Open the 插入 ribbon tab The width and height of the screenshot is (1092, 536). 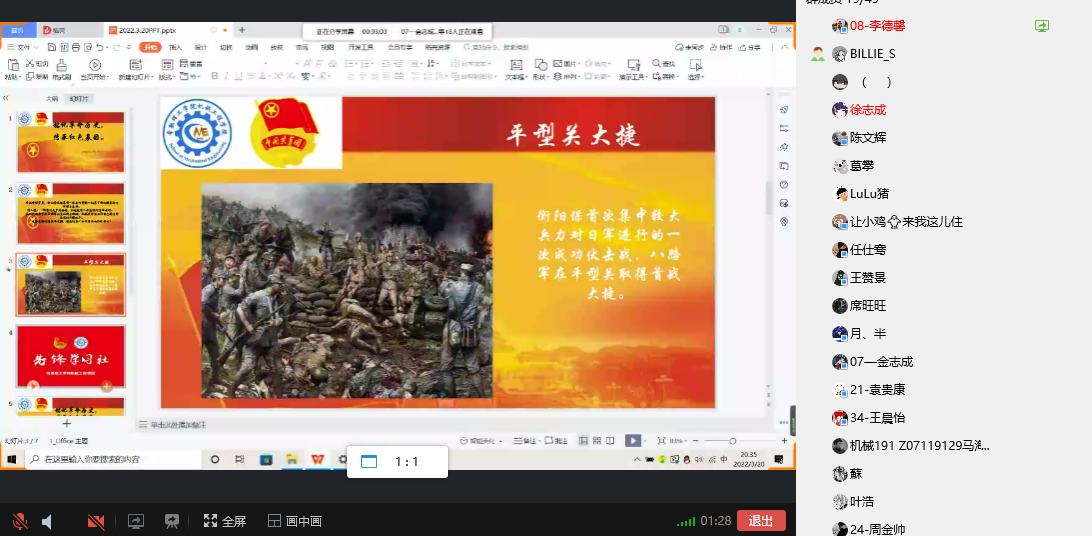[x=176, y=47]
